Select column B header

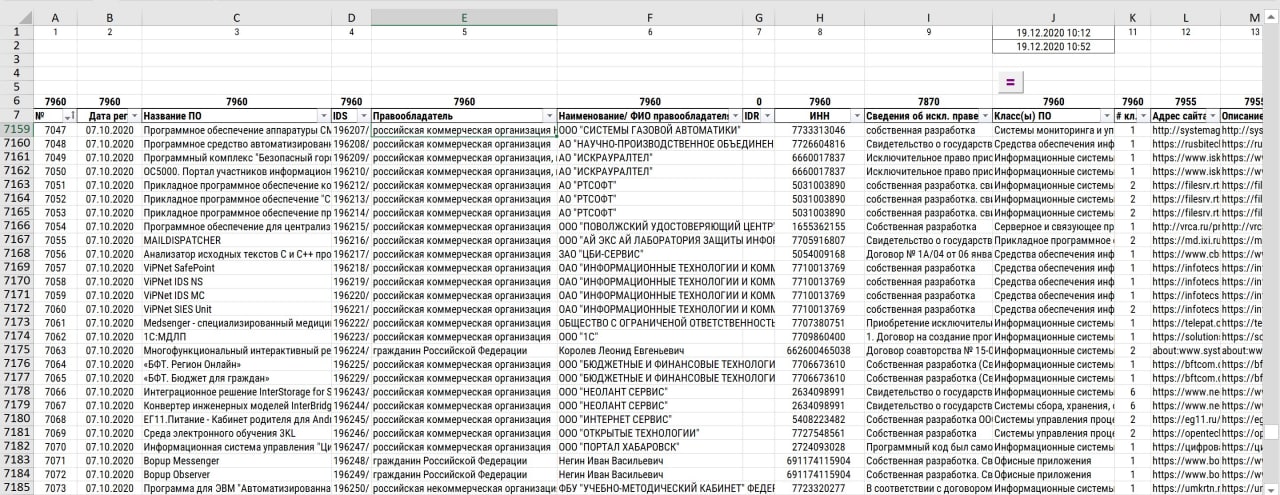pyautogui.click(x=109, y=18)
